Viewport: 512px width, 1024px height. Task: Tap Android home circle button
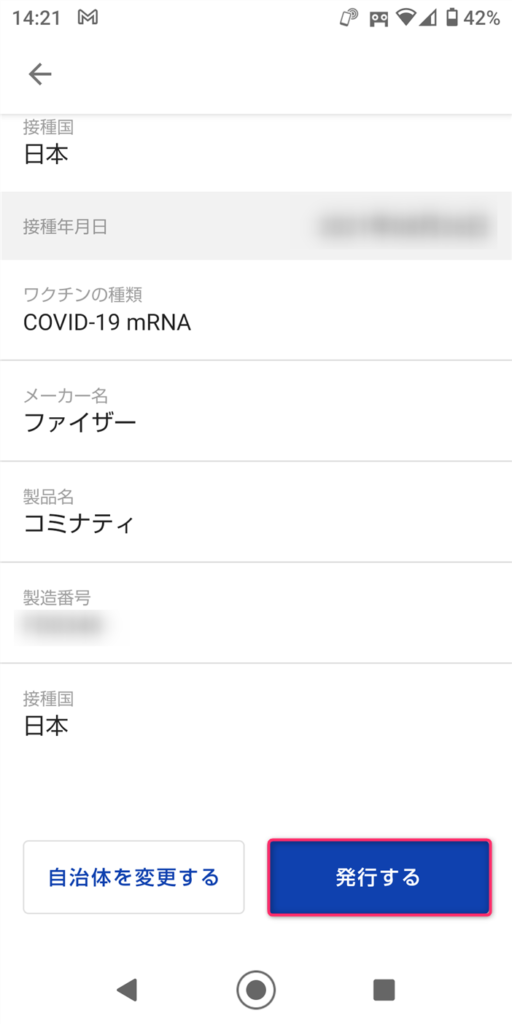pyautogui.click(x=256, y=990)
